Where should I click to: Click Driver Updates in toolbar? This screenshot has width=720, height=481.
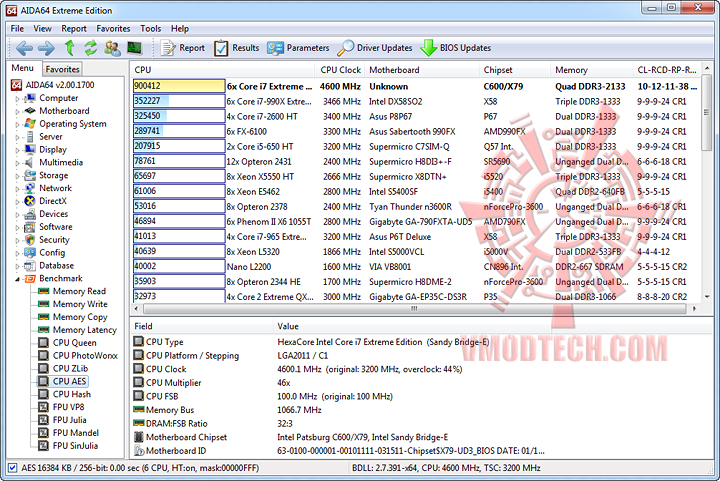coord(374,48)
